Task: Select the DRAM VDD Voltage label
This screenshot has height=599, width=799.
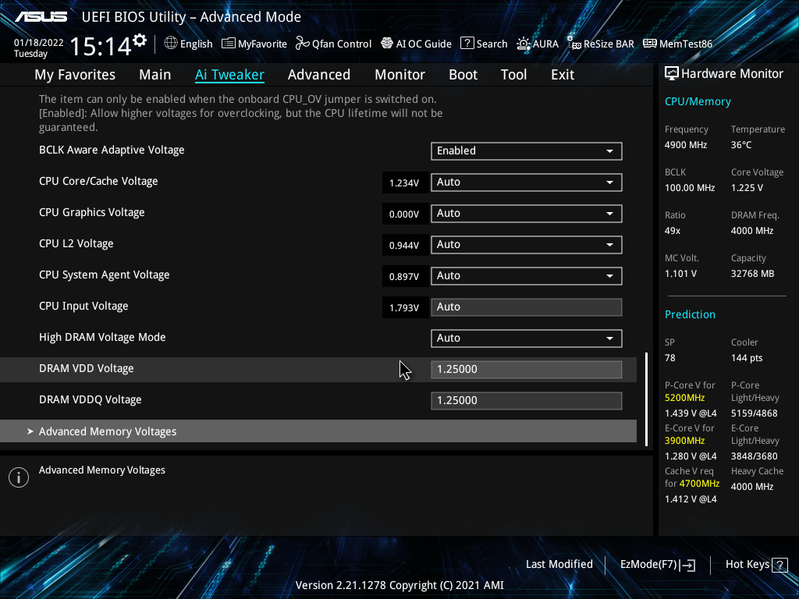Action: point(86,368)
